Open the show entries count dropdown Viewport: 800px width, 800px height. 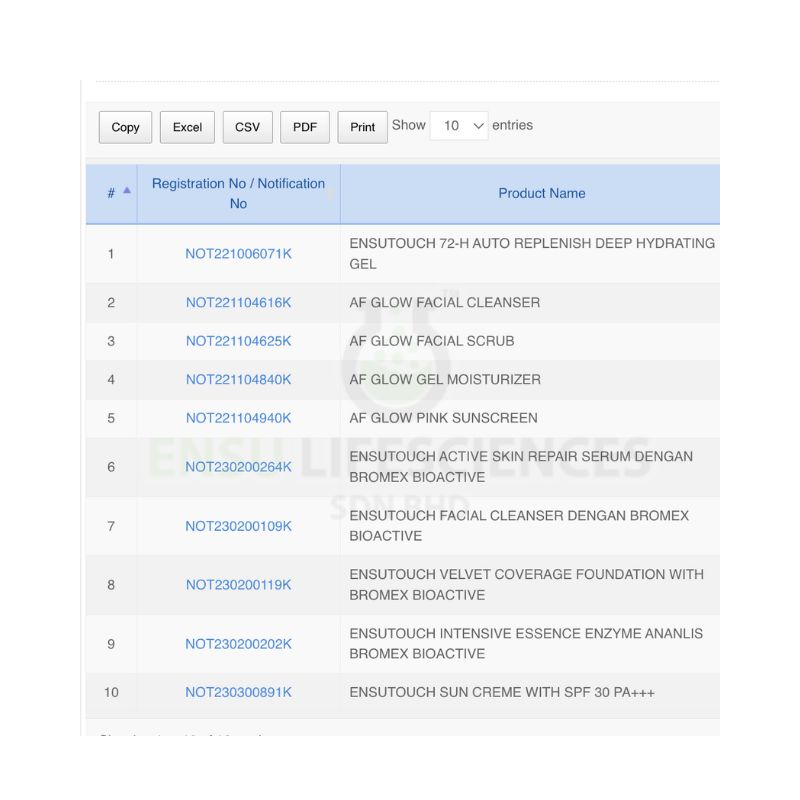point(459,126)
